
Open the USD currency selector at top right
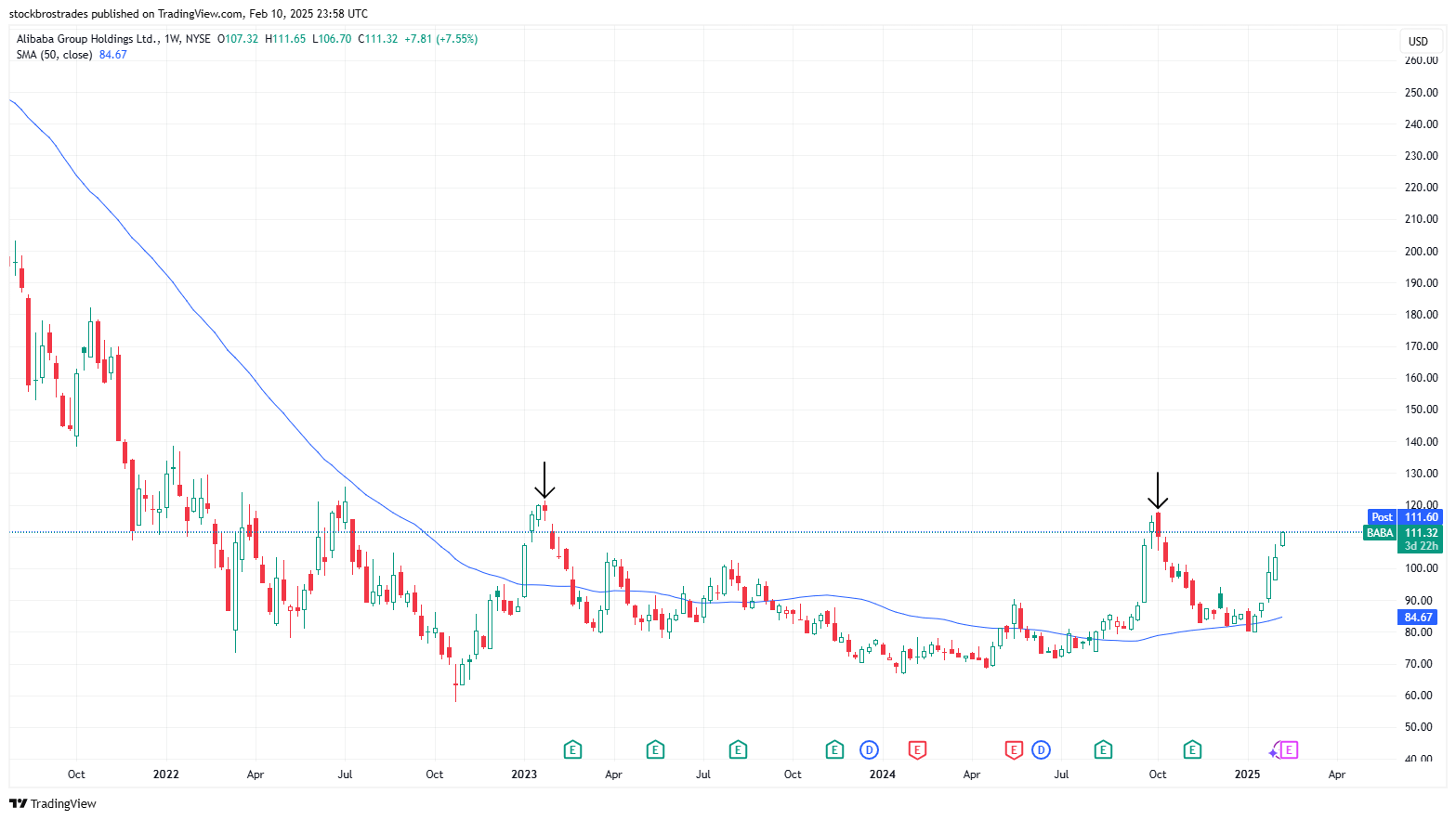[x=1420, y=41]
